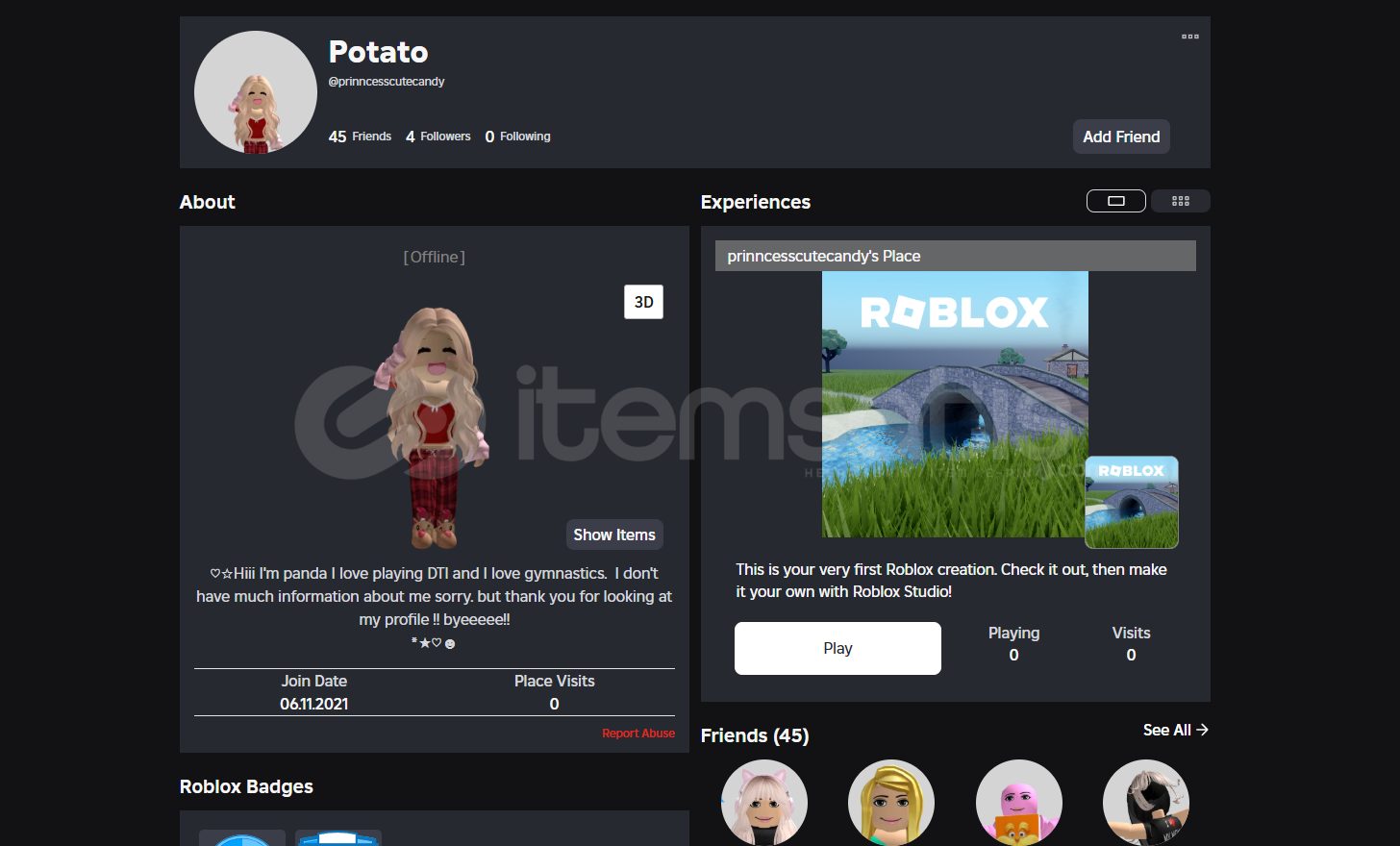
Task: Click the Add Friend button
Action: 1121,137
